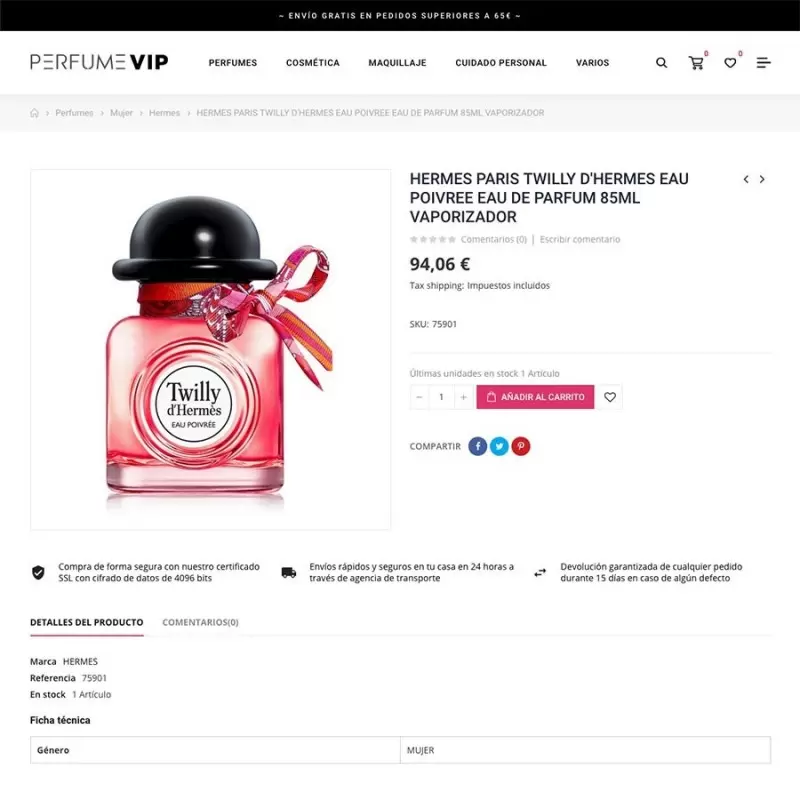Add product to wishlist heart button
Screen dimensions: 800x800
click(610, 397)
